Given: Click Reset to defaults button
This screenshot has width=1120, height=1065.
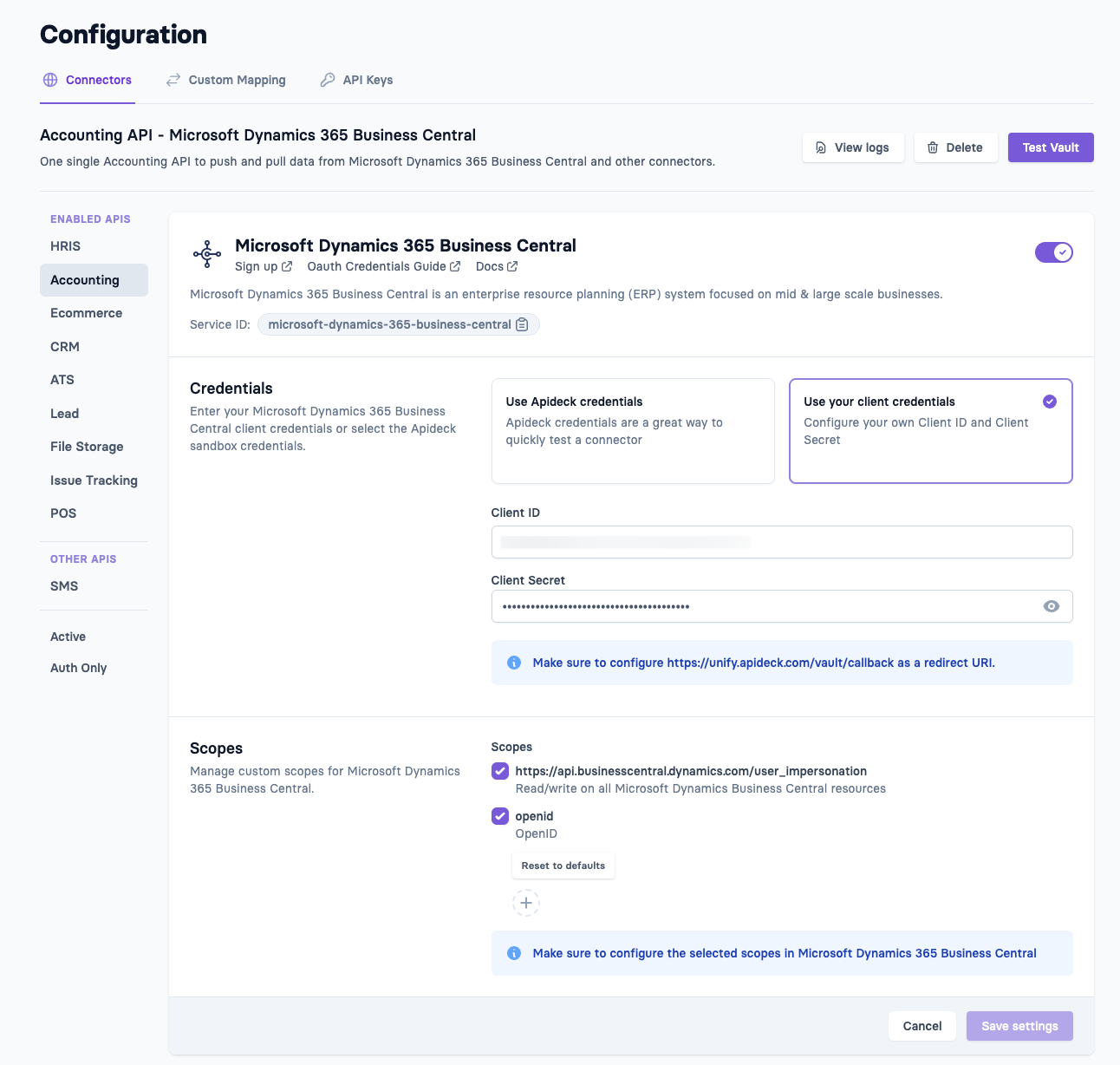Looking at the screenshot, I should tap(563, 866).
